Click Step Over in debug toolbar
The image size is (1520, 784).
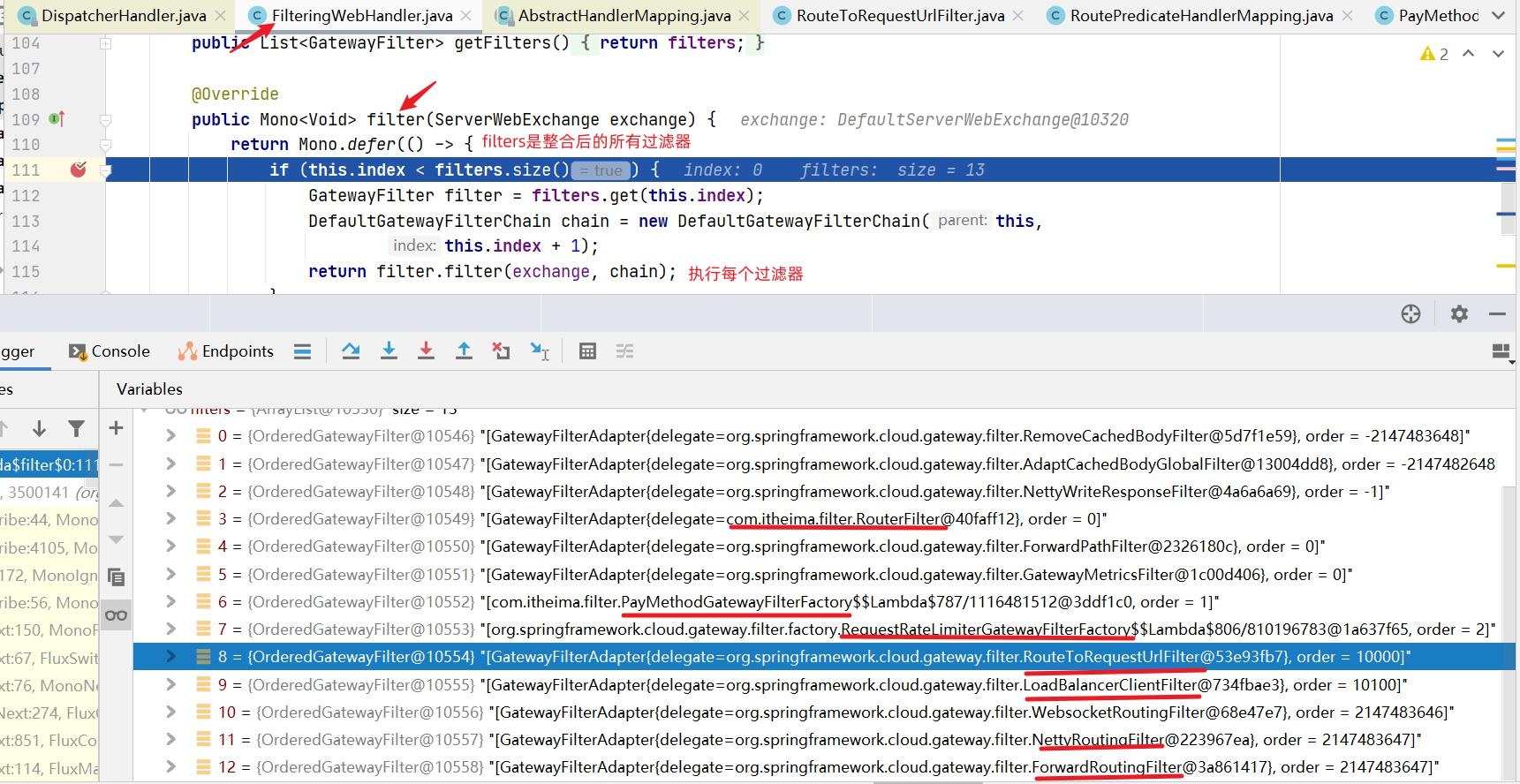(x=351, y=351)
